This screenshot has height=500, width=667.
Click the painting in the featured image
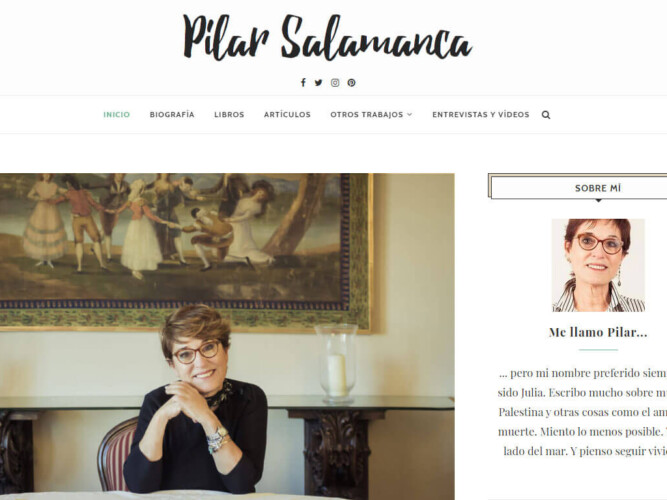pos(185,251)
